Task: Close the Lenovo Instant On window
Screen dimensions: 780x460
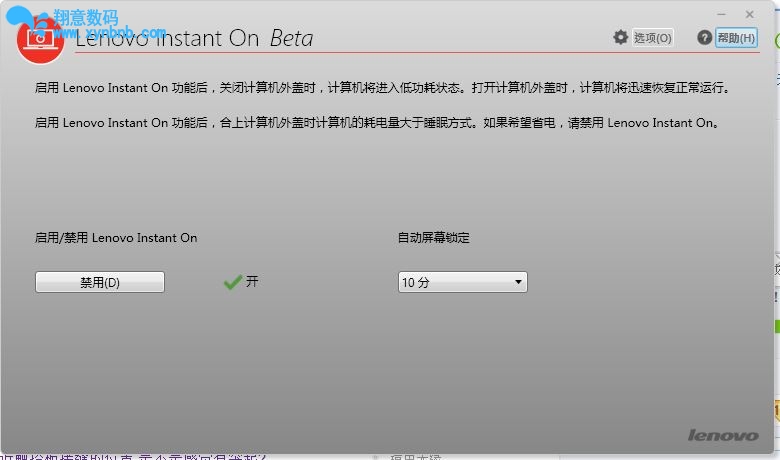Action: pos(750,14)
